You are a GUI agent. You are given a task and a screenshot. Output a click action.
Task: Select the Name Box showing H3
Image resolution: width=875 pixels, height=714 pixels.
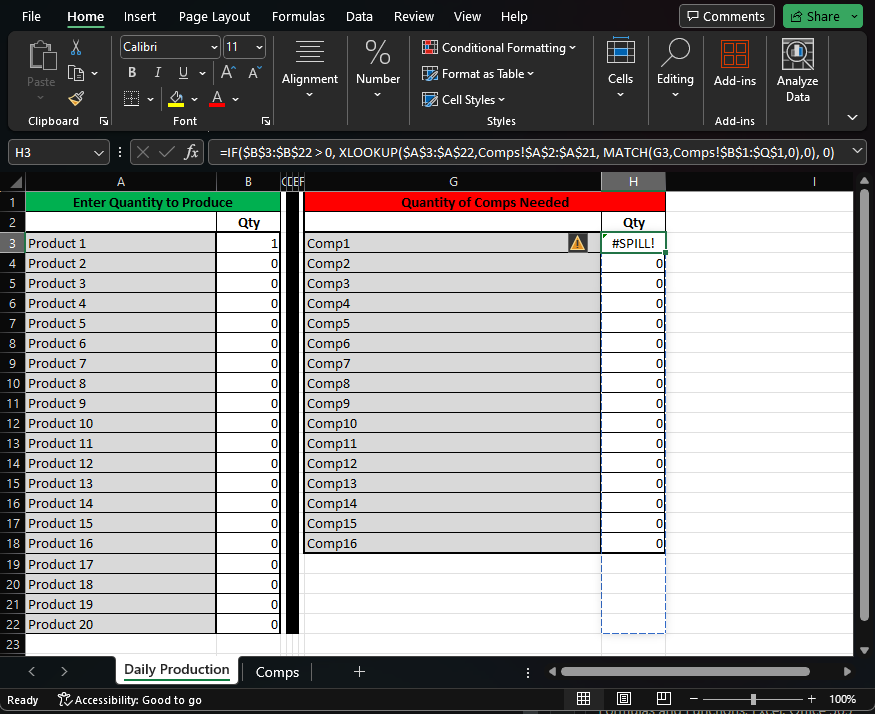[50, 151]
